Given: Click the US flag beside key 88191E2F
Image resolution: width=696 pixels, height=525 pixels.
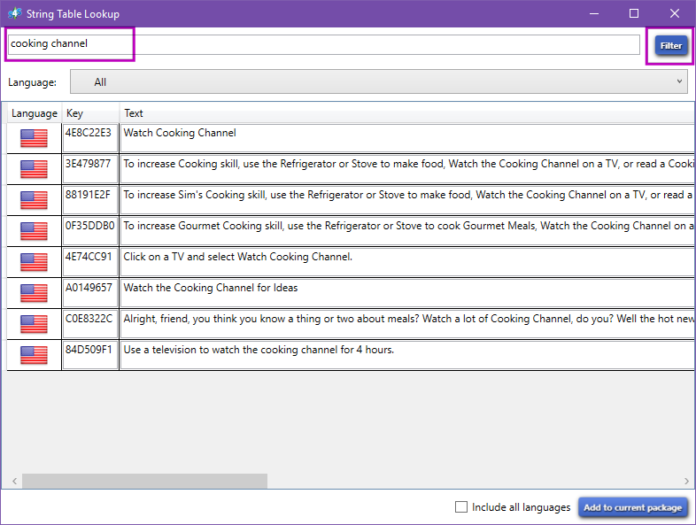Looking at the screenshot, I should point(34,200).
